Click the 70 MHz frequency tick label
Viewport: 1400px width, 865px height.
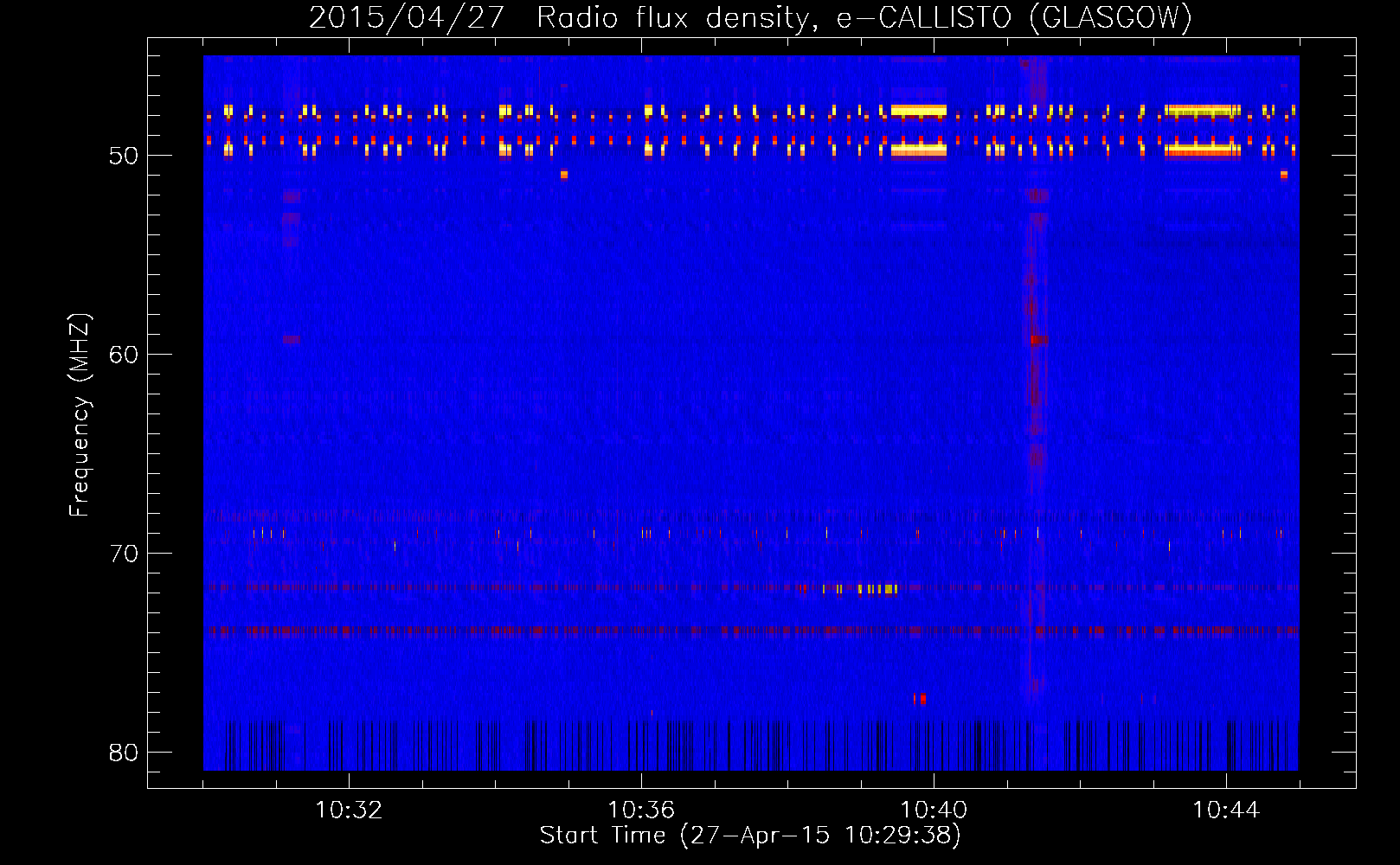tap(124, 554)
